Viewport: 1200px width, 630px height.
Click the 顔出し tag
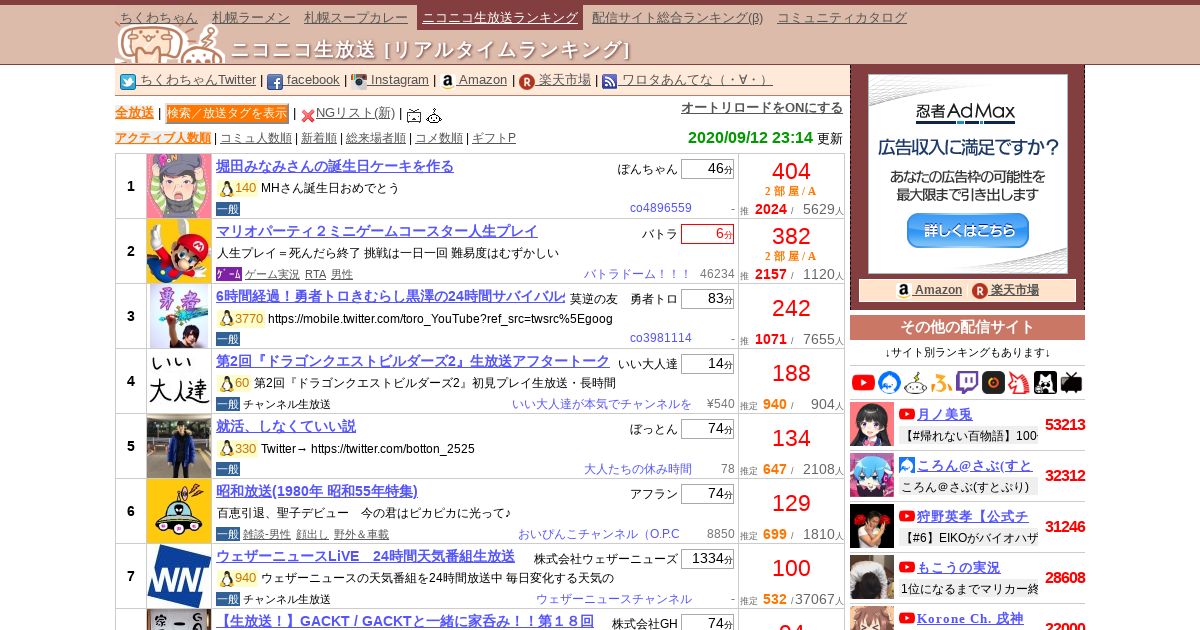pos(312,534)
